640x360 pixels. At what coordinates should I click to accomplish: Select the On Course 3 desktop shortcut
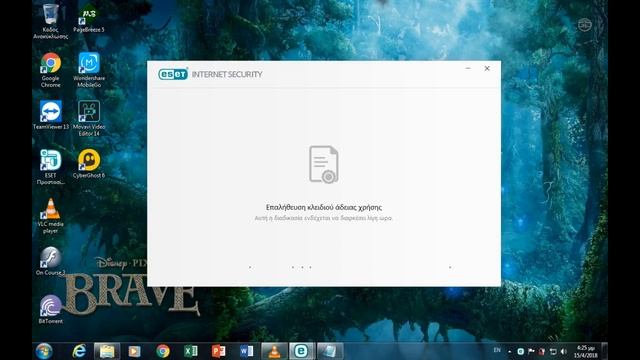coord(51,261)
